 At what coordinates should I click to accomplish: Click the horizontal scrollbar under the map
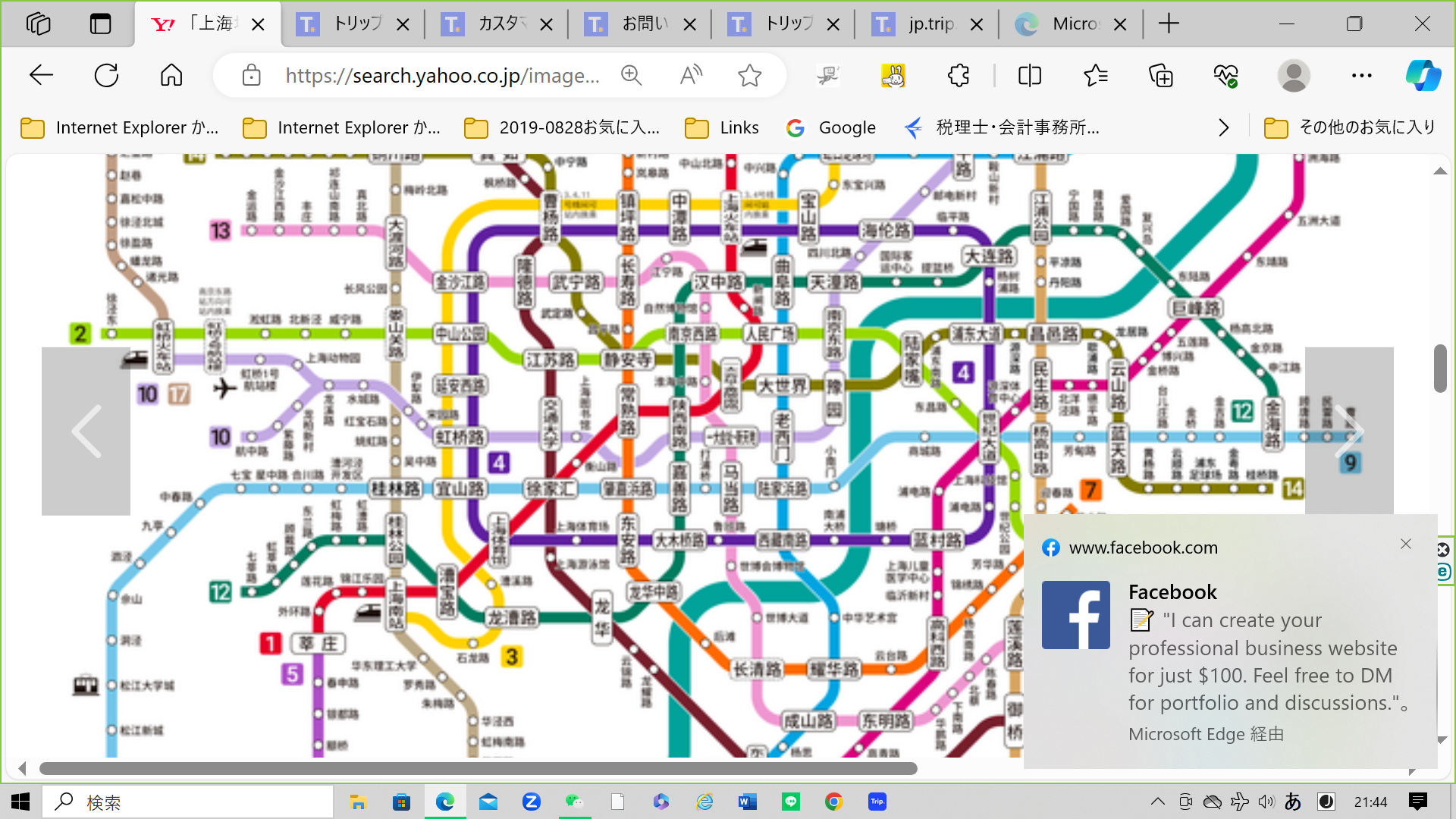478,769
